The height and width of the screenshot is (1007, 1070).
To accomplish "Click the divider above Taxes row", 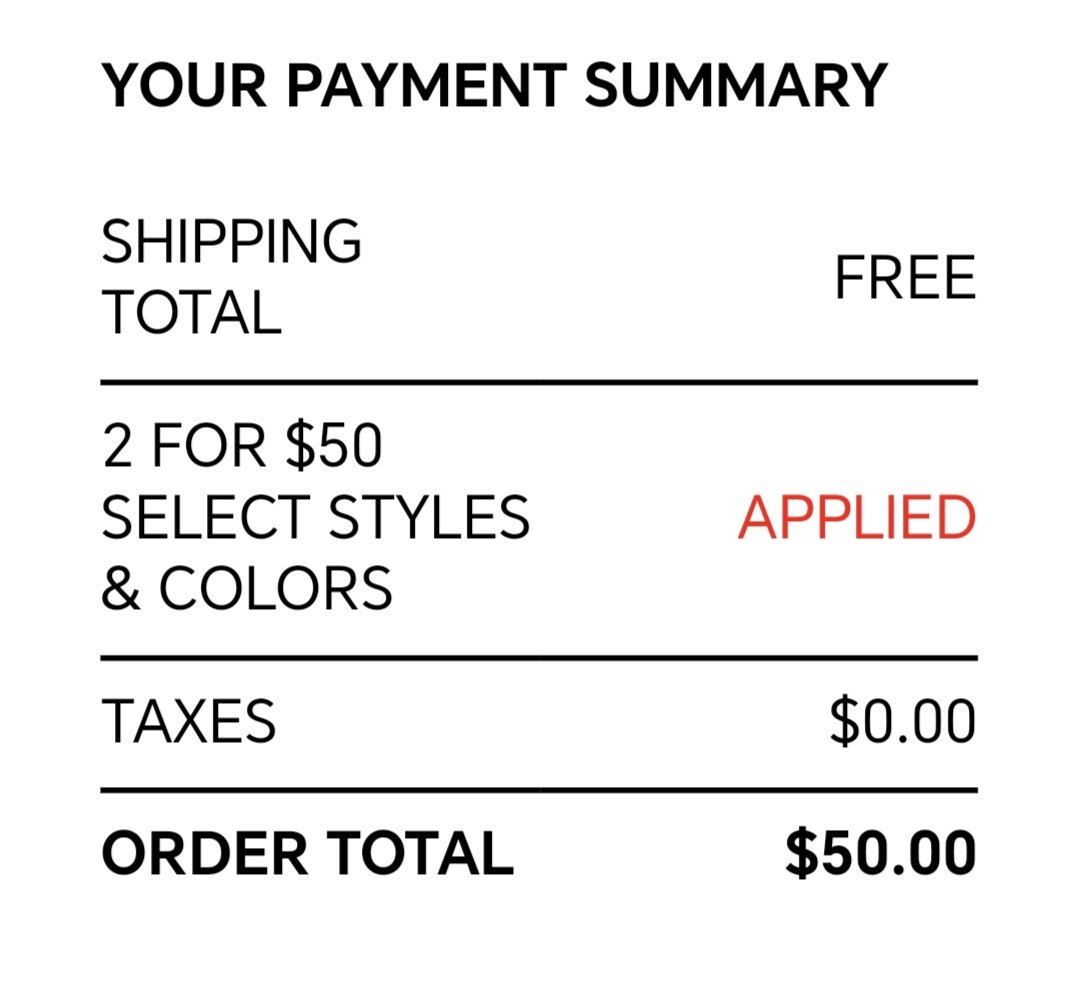I will pos(539,658).
